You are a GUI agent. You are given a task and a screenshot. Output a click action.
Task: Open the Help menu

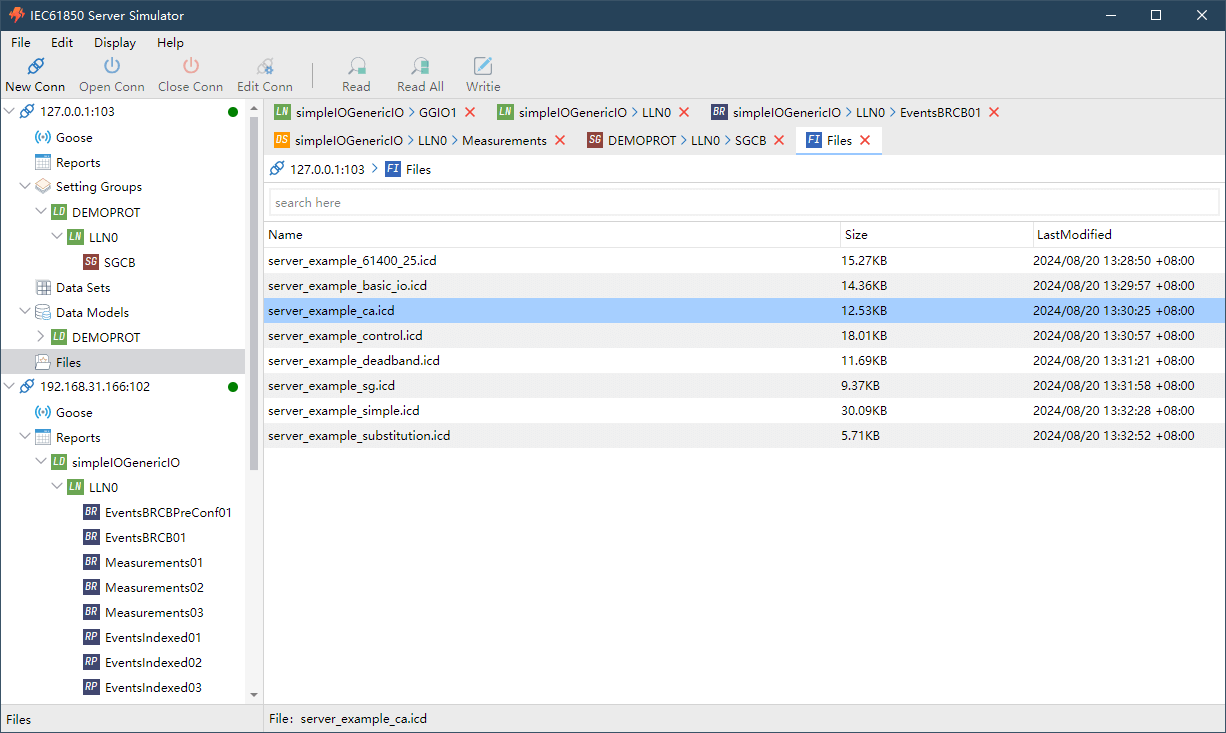[x=170, y=43]
